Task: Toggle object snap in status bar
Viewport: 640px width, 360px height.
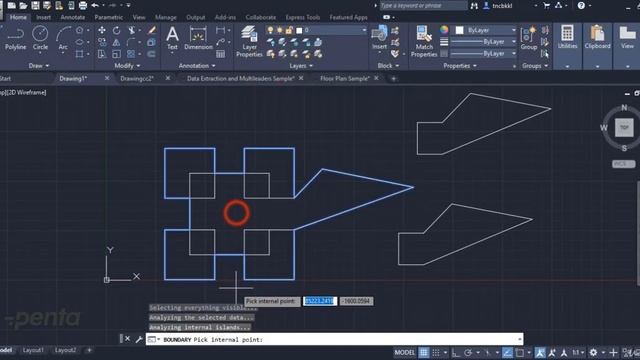Action: (519, 352)
